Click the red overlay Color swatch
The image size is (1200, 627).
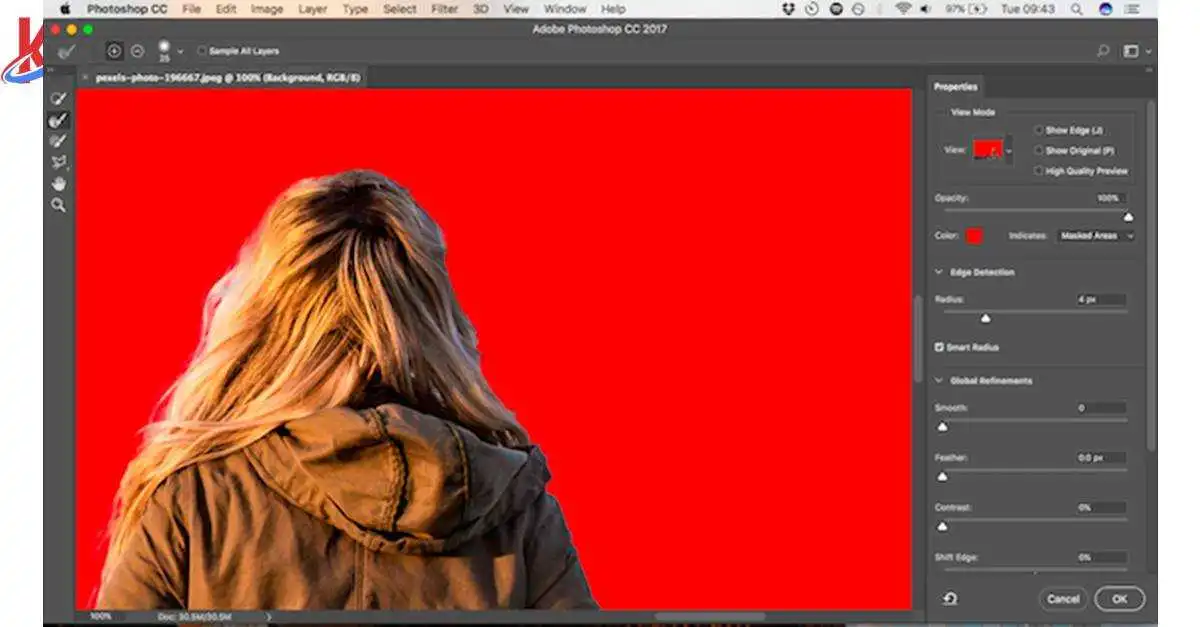coord(973,236)
